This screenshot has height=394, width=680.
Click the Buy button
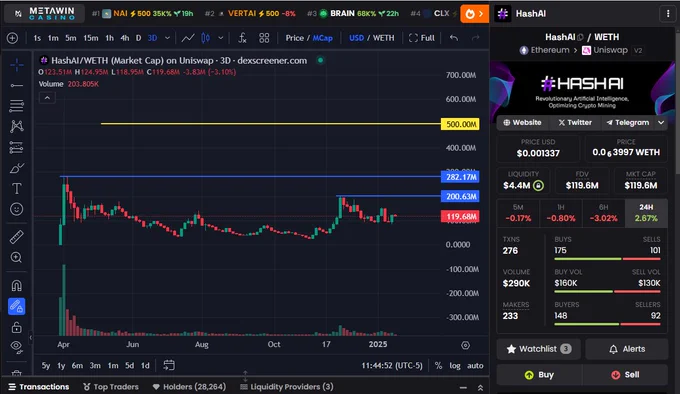click(x=539, y=374)
